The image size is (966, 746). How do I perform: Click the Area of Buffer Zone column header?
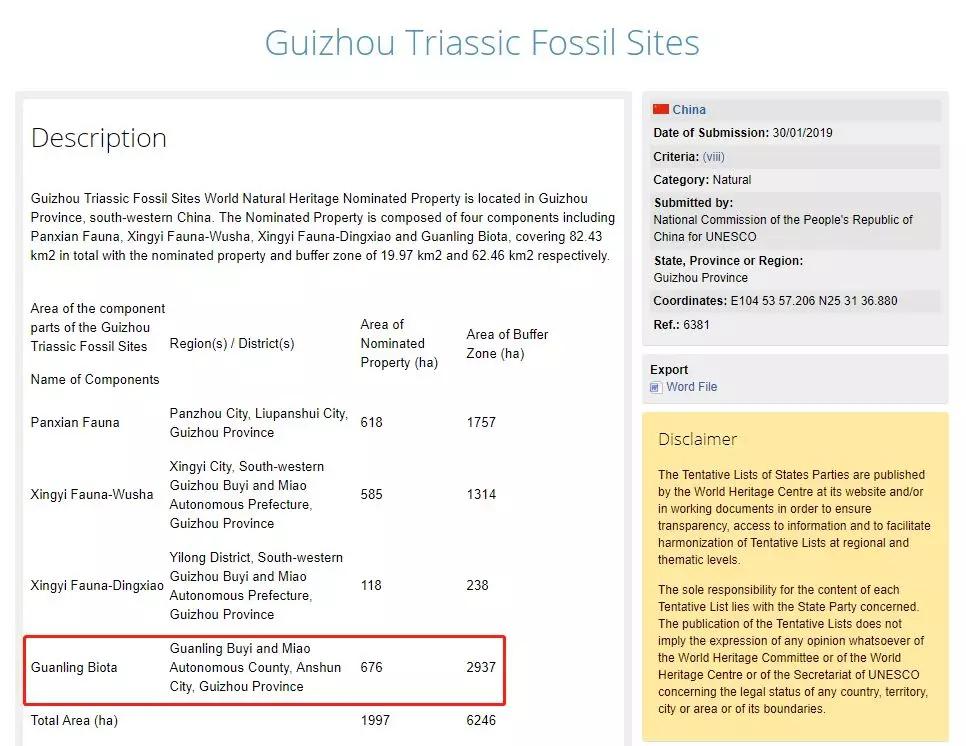[507, 344]
